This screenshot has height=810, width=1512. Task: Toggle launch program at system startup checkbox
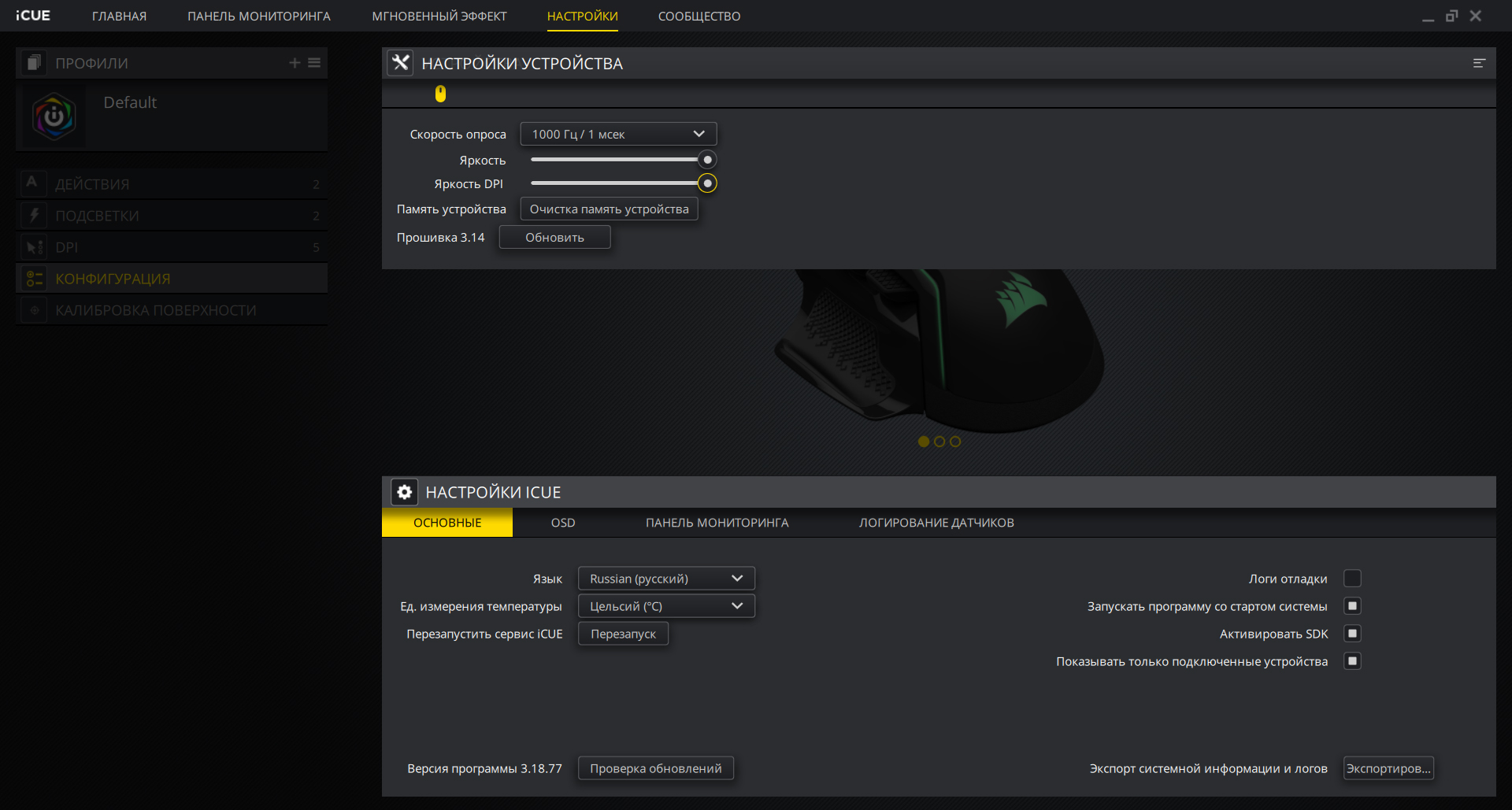coord(1352,606)
